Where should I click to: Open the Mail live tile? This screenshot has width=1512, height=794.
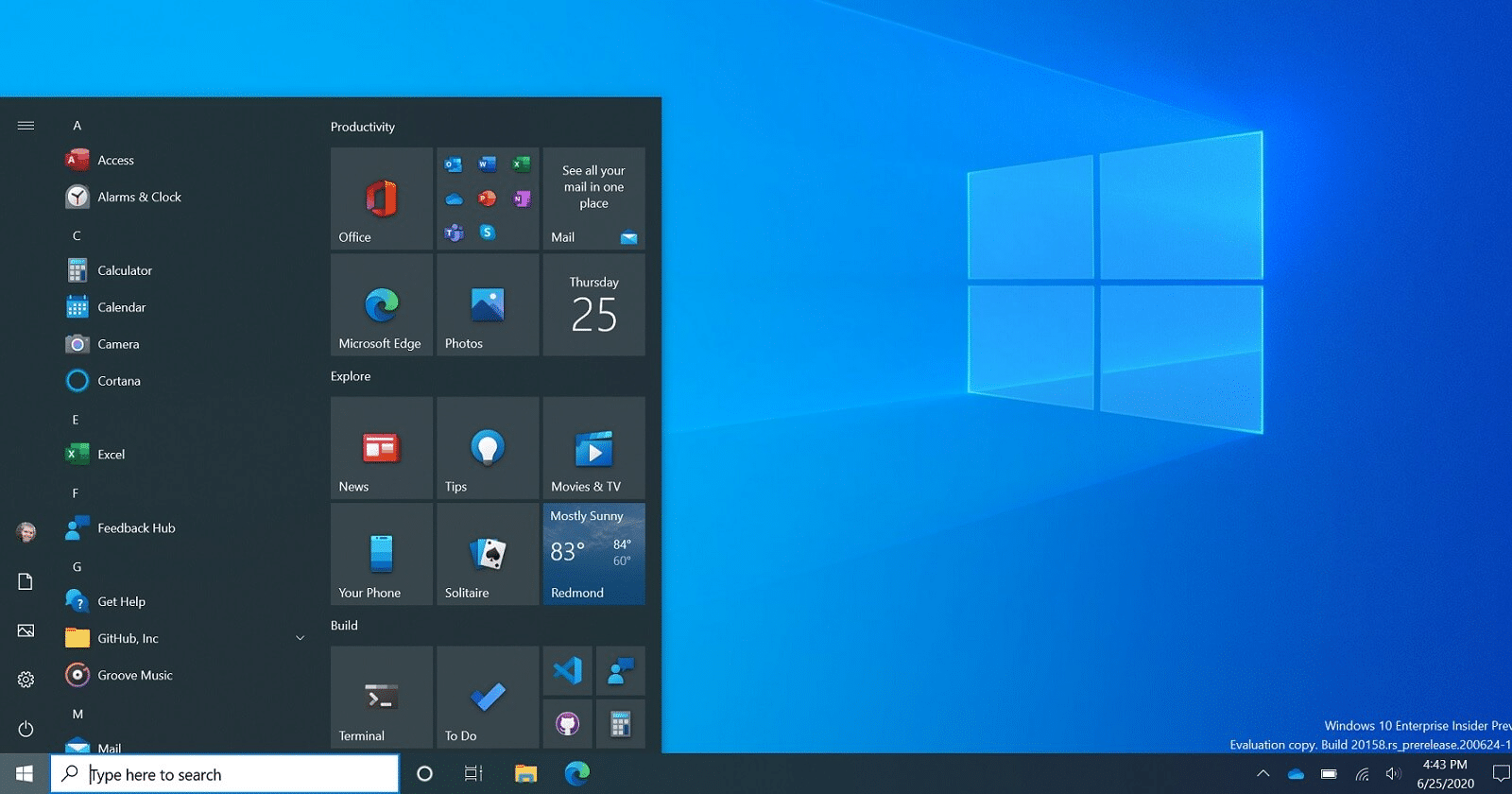click(593, 198)
